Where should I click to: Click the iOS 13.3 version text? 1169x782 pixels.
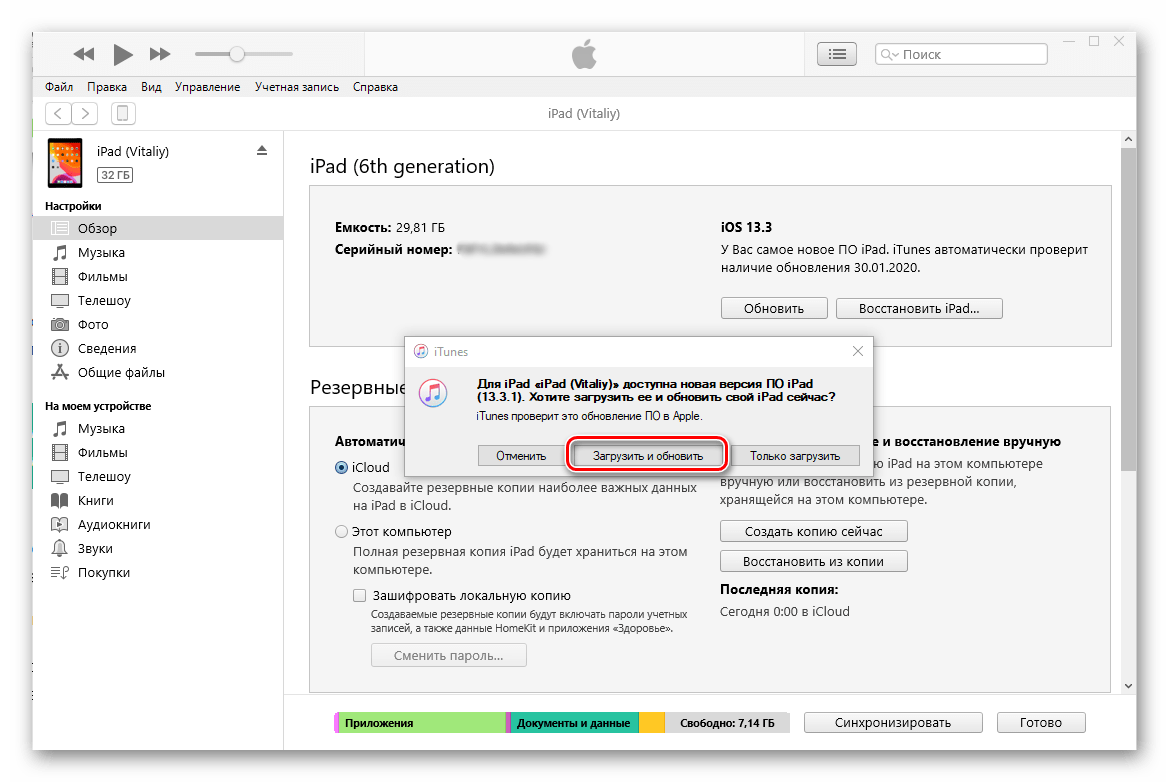point(746,227)
